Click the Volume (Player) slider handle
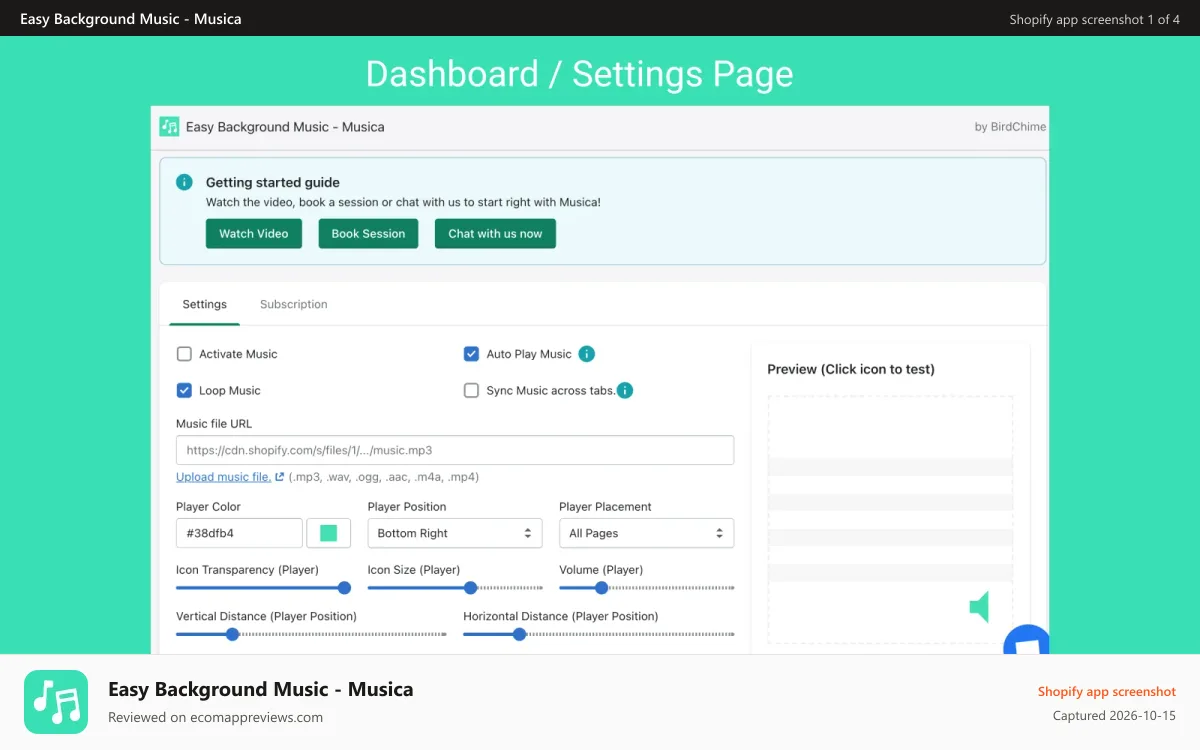Image resolution: width=1200 pixels, height=750 pixels. (601, 588)
